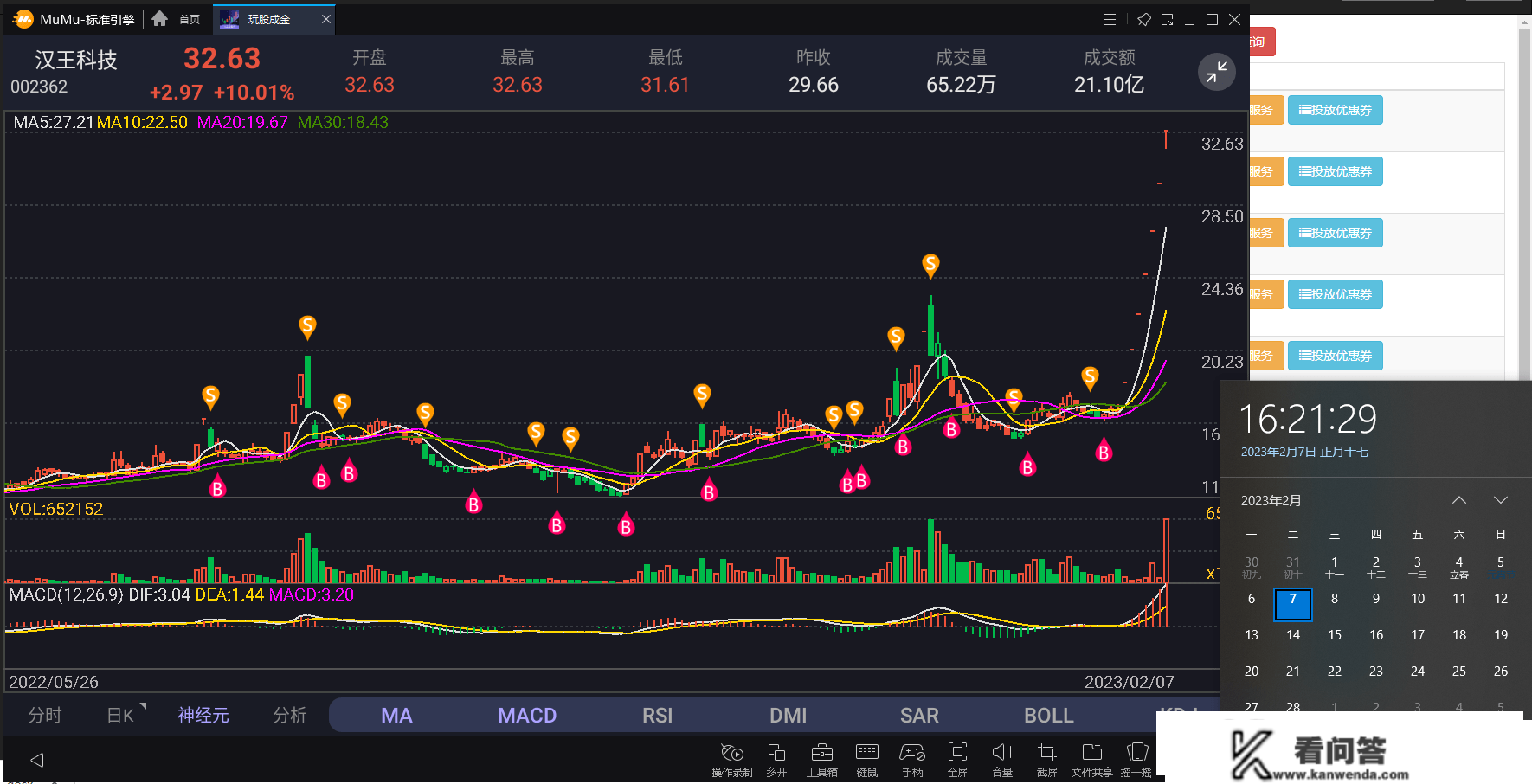Click the first 投放优惠券 button in browser
The image size is (1532, 784).
pyautogui.click(x=1336, y=110)
